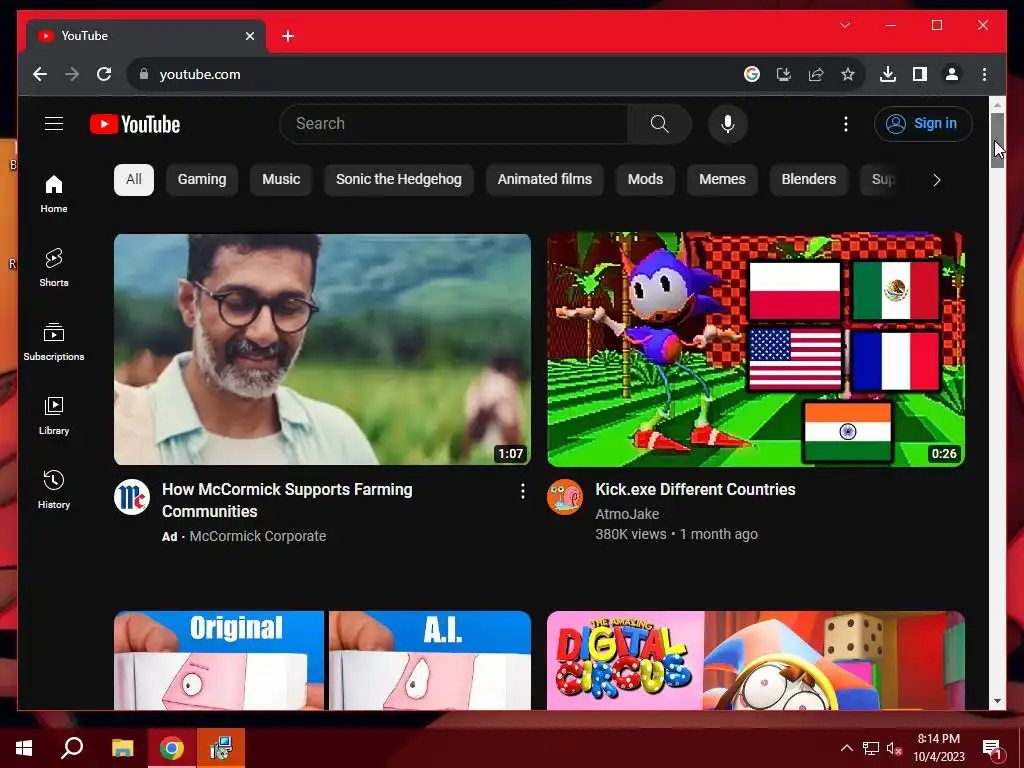Show hidden system tray icons

pos(846,748)
